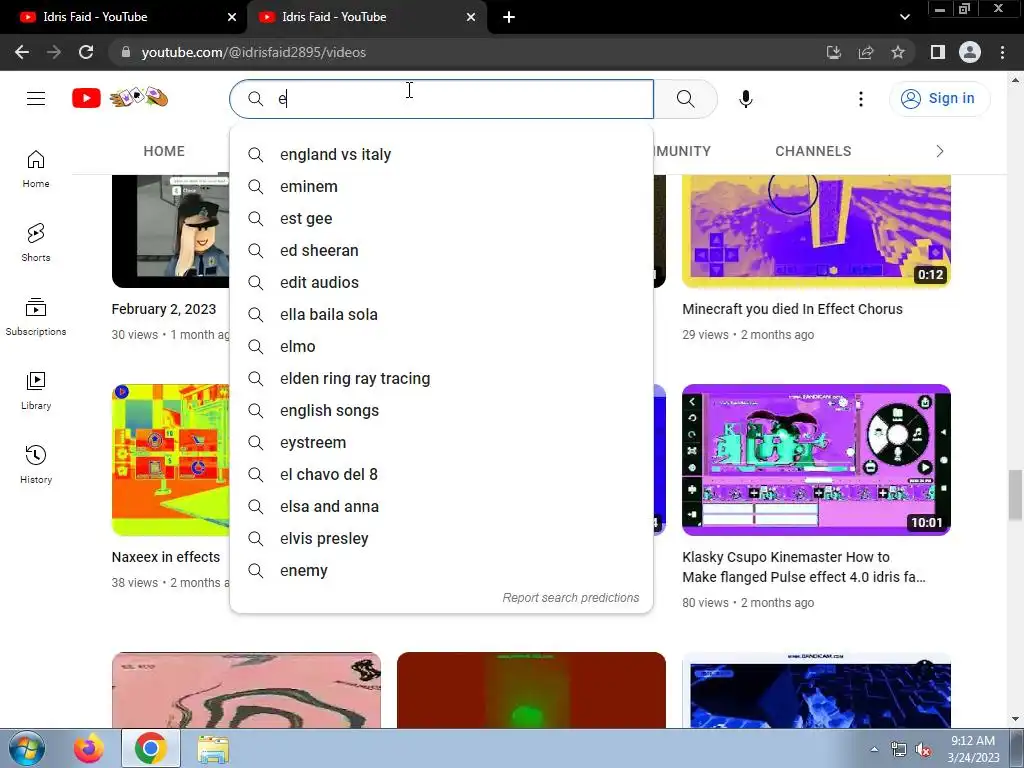Image resolution: width=1024 pixels, height=768 pixels.
Task: Launch Firefox from taskbar
Action: pyautogui.click(x=89, y=748)
